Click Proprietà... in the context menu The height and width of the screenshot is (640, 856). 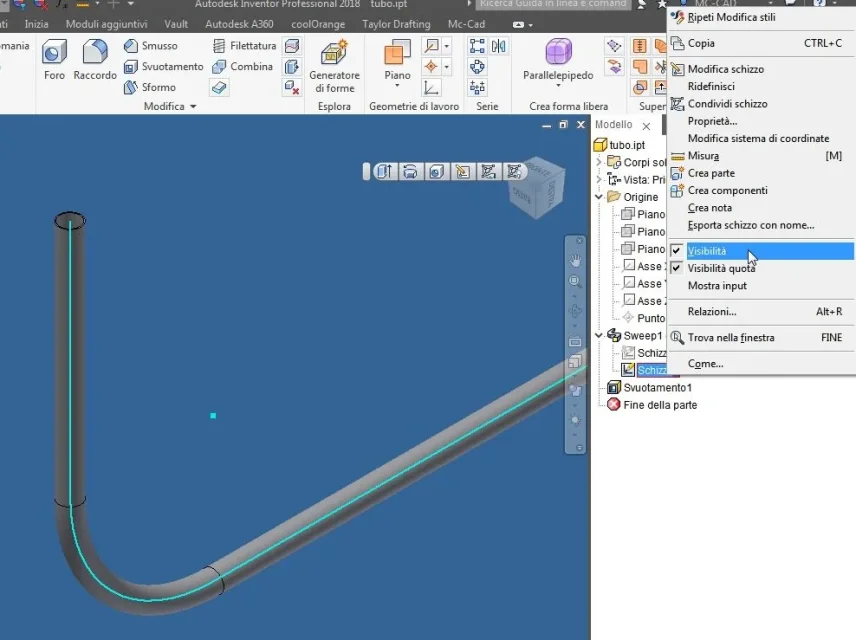[x=712, y=121]
